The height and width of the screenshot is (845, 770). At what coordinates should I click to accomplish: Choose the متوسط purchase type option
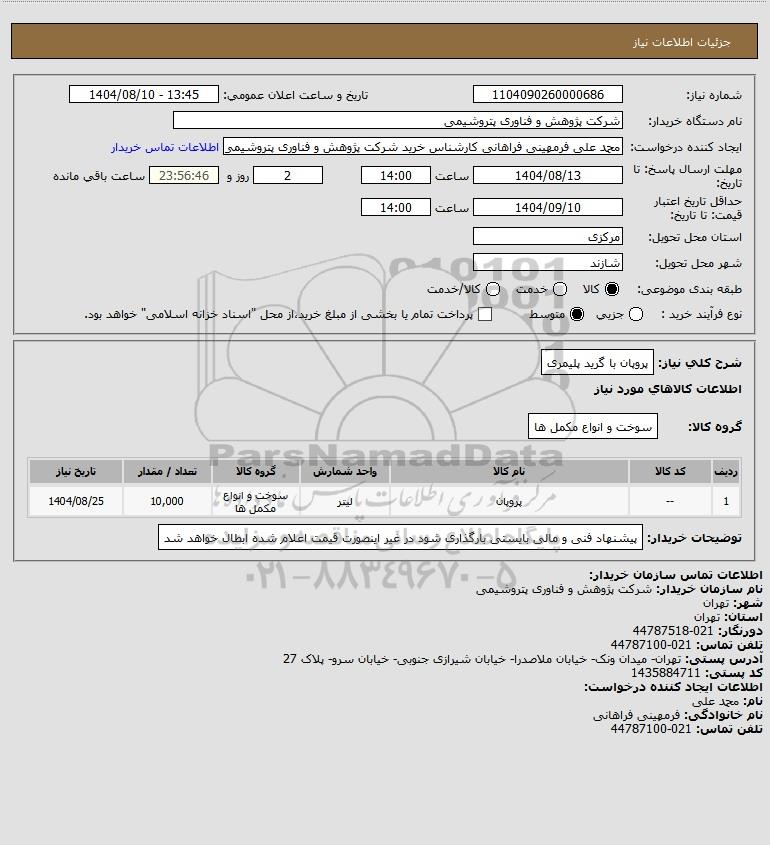(577, 314)
